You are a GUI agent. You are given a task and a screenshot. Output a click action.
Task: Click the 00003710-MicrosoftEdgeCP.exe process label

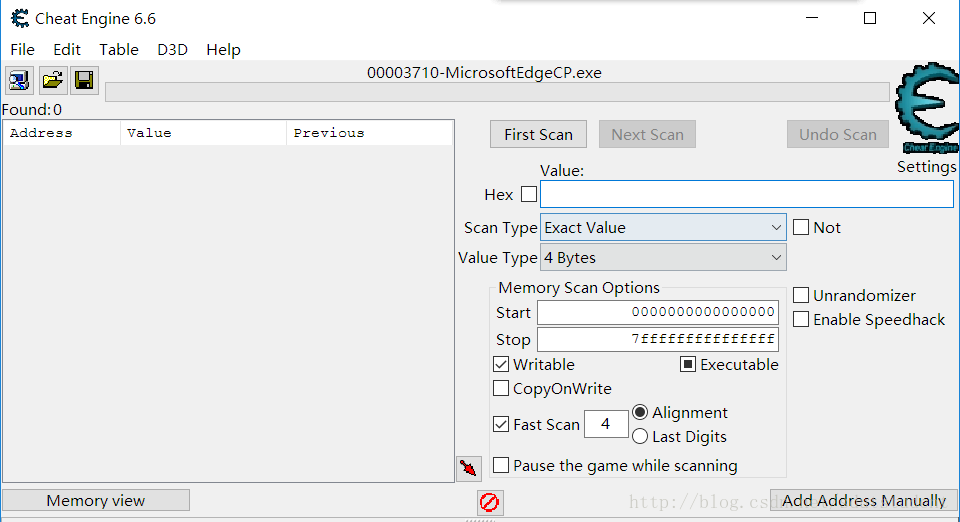[484, 73]
